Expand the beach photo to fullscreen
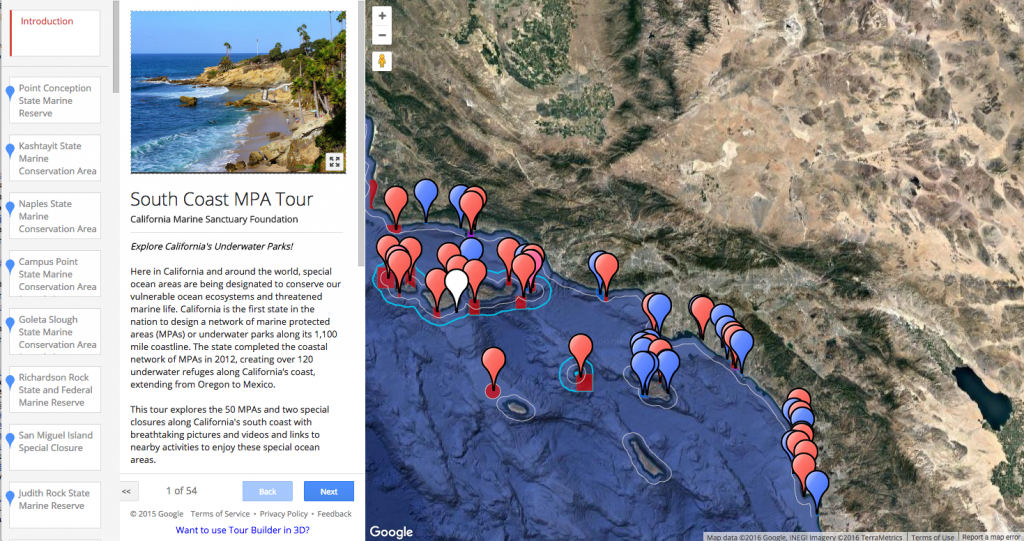The width and height of the screenshot is (1024, 541). (334, 161)
